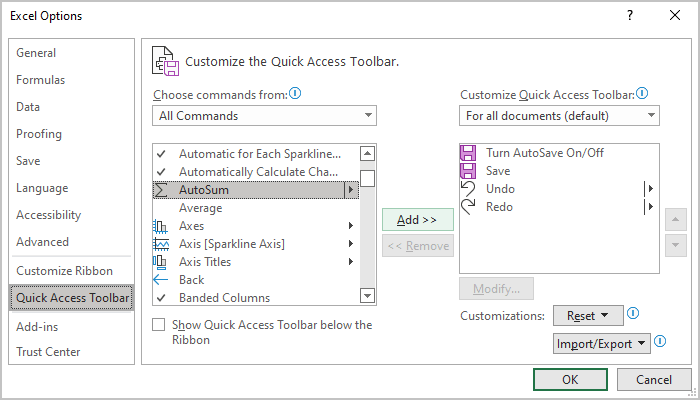Click the Add >> button
Viewport: 700px width, 400px height.
coord(417,220)
